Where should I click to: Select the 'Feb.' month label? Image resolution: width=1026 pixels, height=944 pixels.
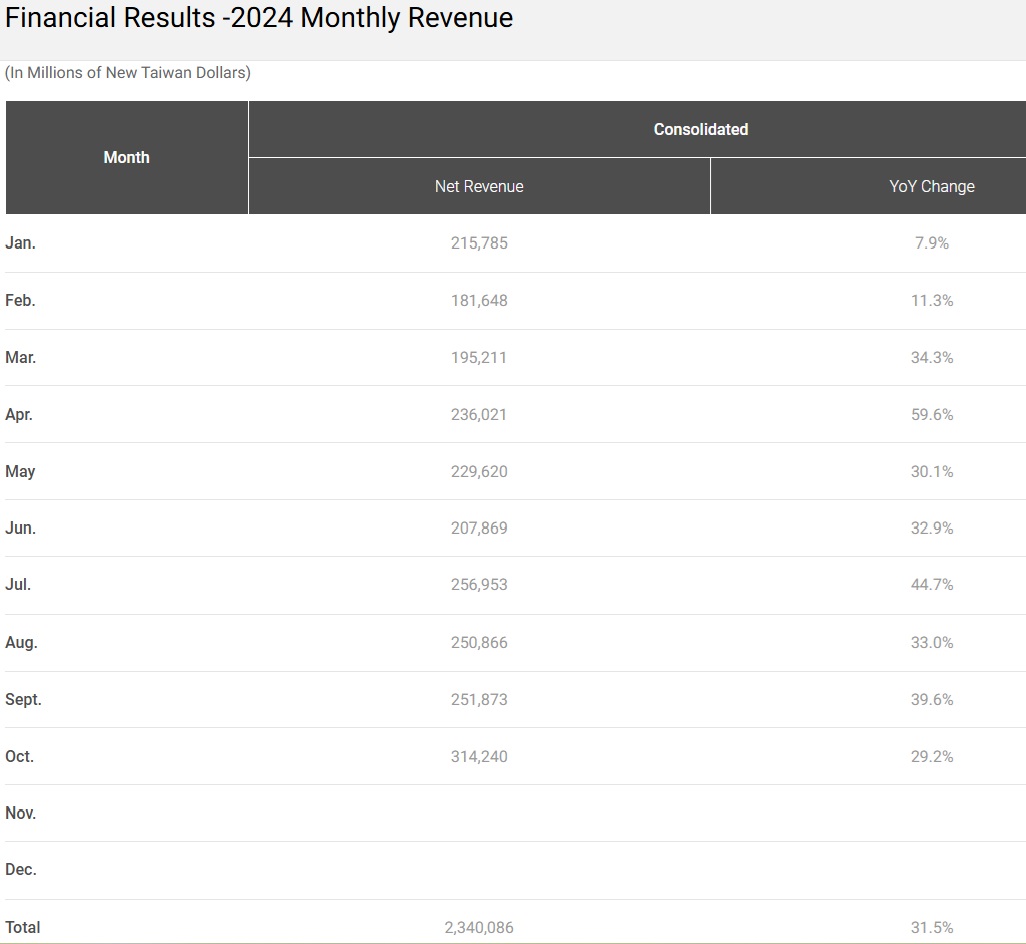21,300
